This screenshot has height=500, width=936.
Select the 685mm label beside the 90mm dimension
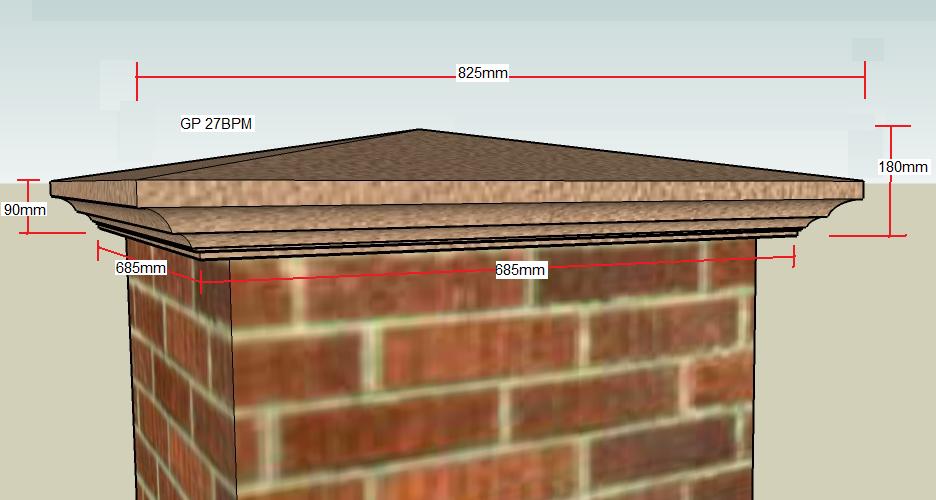[140, 268]
